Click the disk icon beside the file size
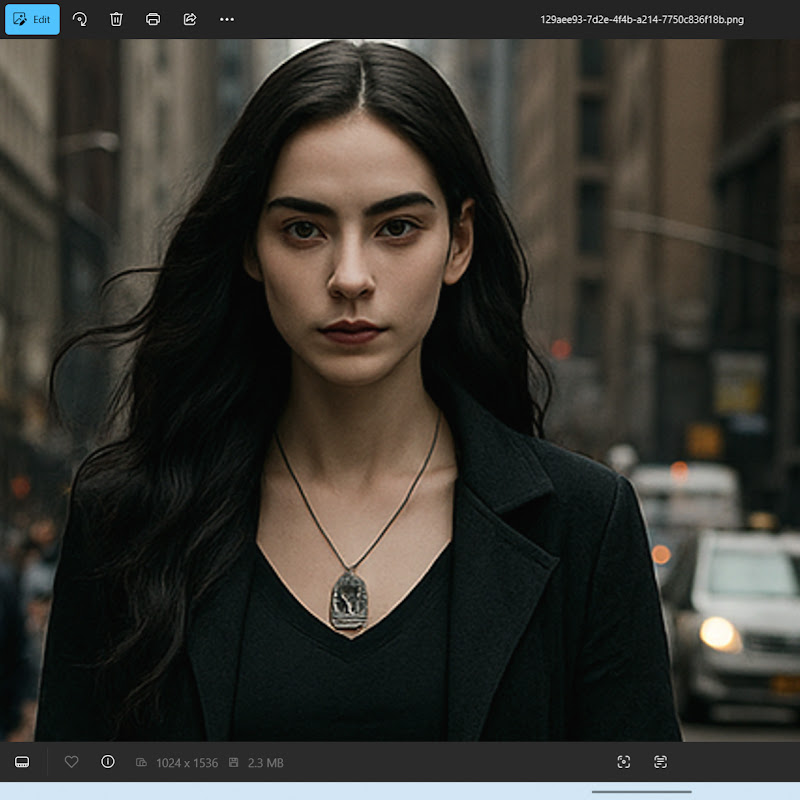The width and height of the screenshot is (800, 800). tap(233, 763)
